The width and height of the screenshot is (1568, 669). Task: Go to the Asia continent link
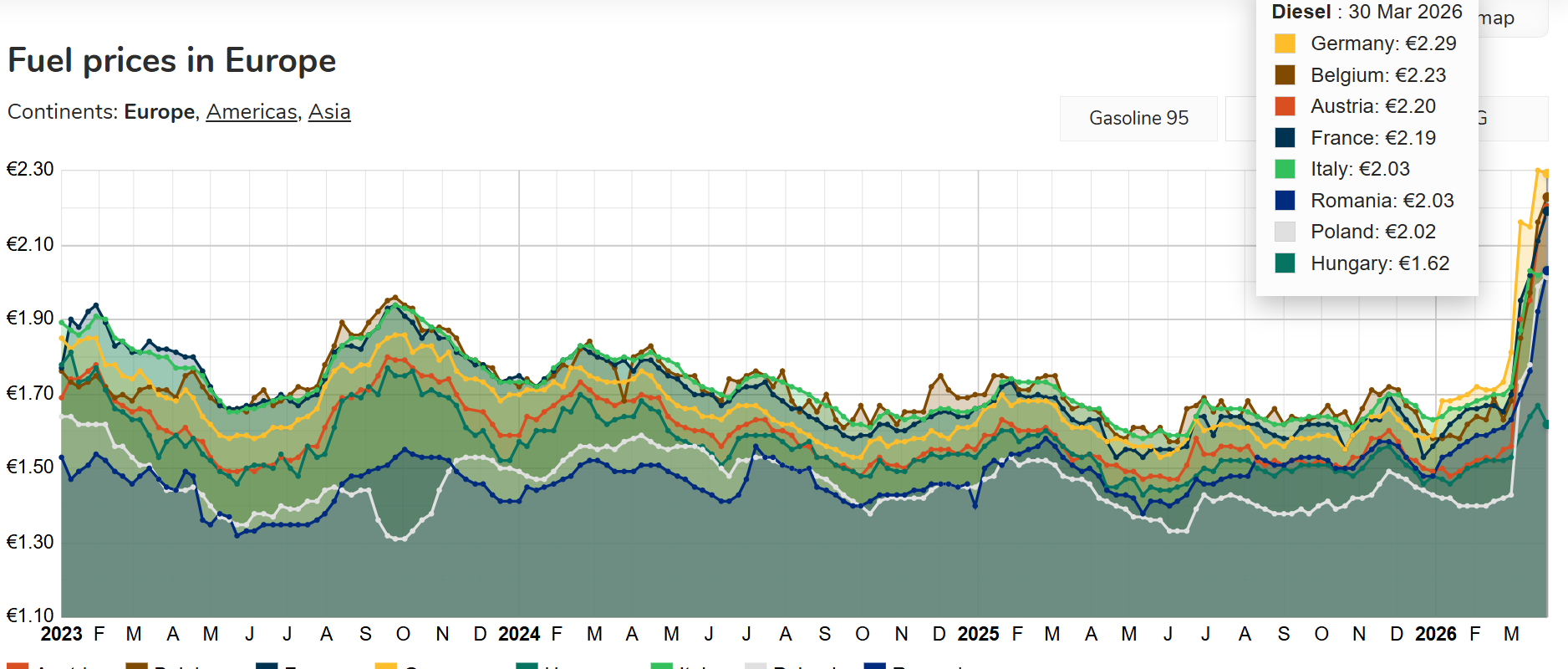pos(329,112)
